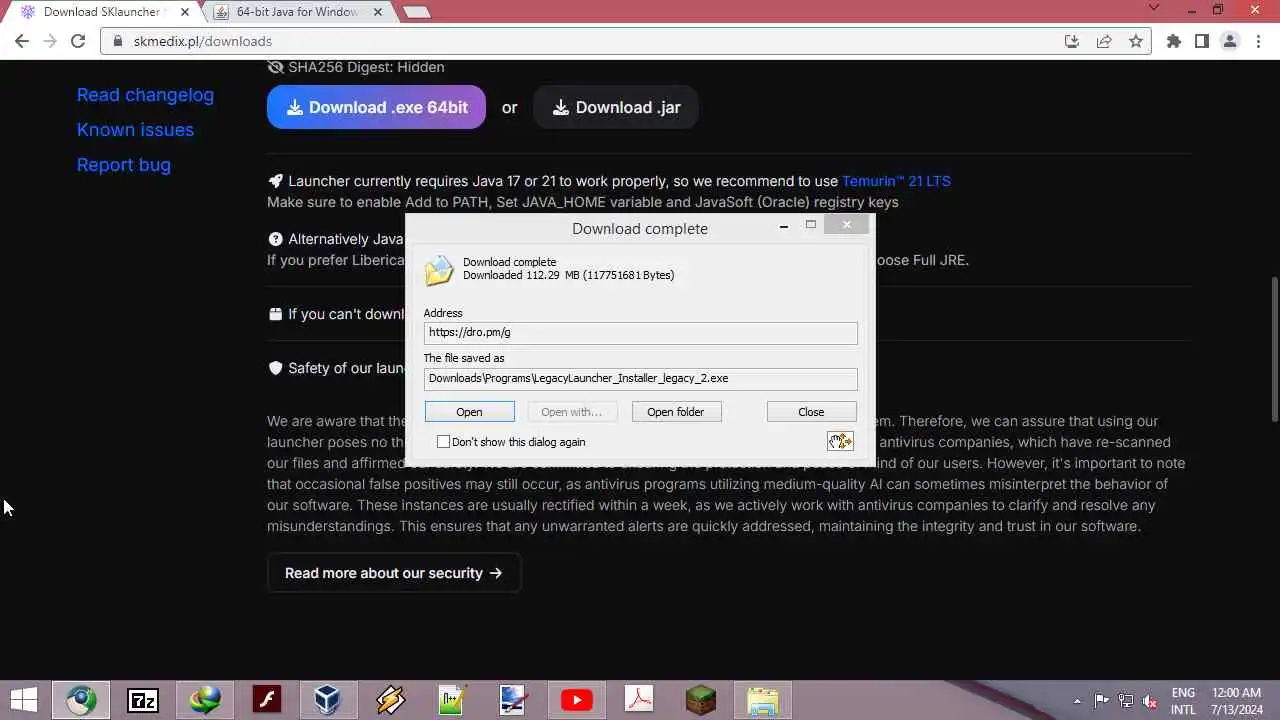Open the Chrome profile avatar icon
This screenshot has height=720, width=1280.
click(1230, 41)
